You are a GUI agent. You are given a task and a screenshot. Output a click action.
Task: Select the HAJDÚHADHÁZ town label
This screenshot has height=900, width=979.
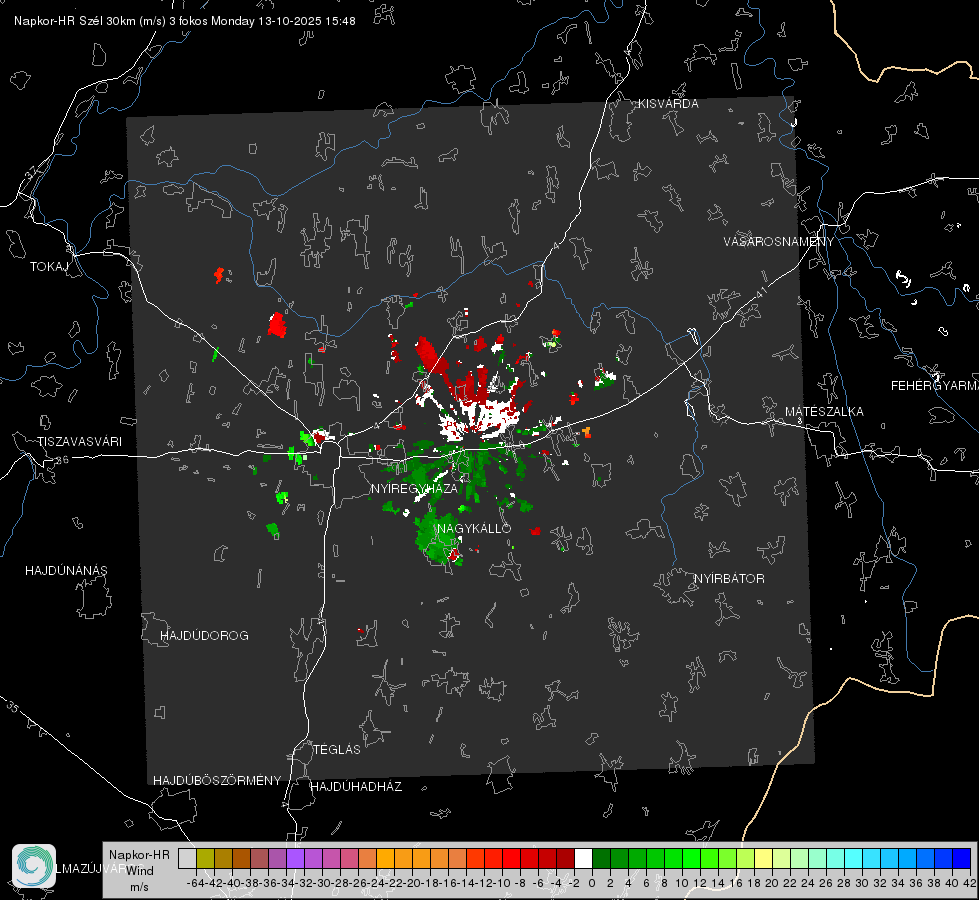pos(356,787)
